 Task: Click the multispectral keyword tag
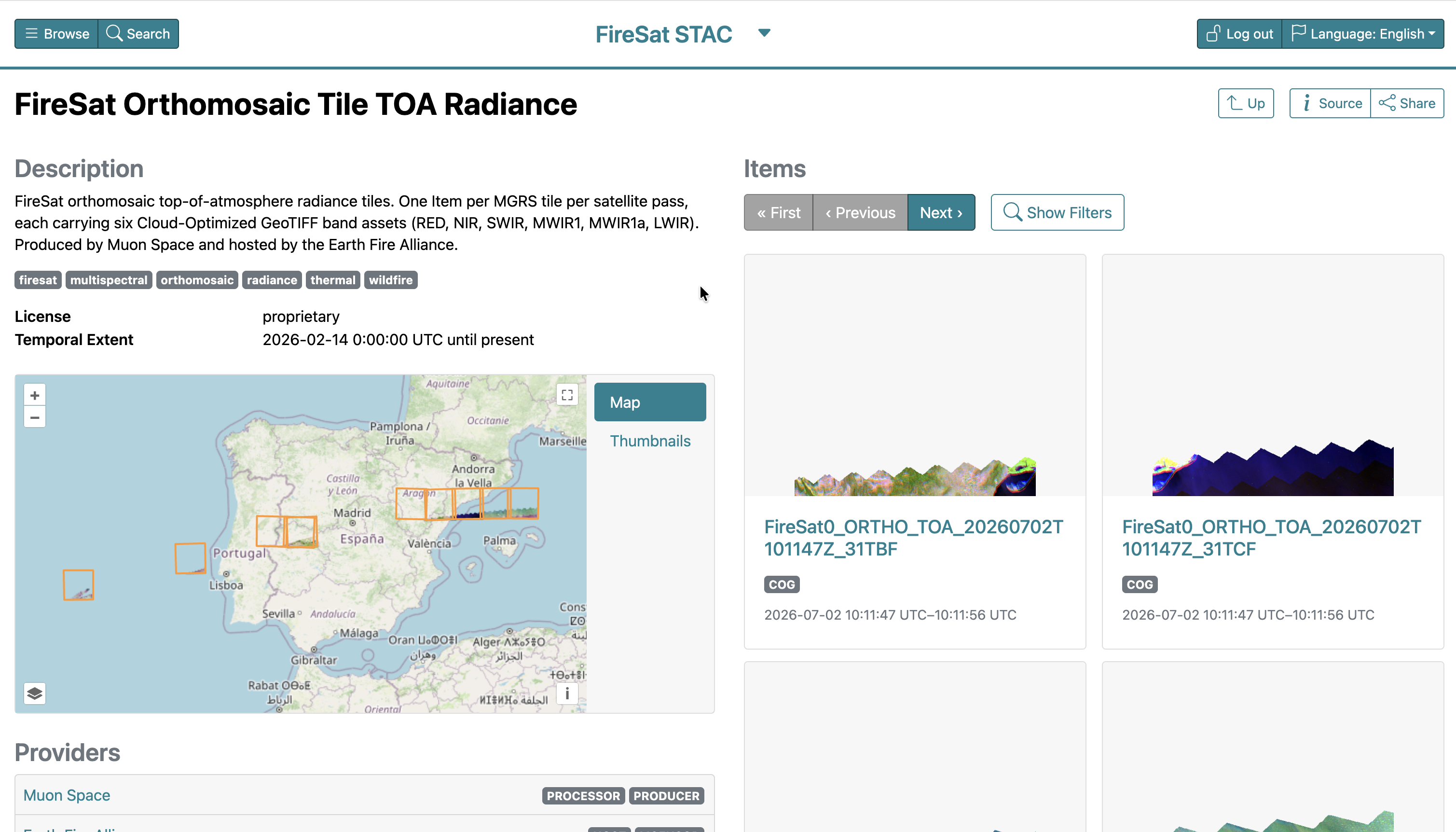click(x=109, y=280)
